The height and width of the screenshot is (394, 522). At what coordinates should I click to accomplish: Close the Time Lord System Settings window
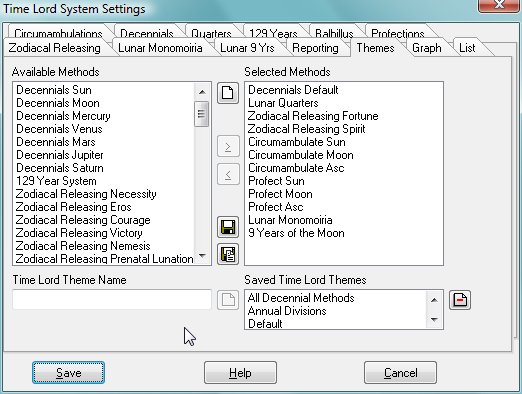(x=499, y=5)
